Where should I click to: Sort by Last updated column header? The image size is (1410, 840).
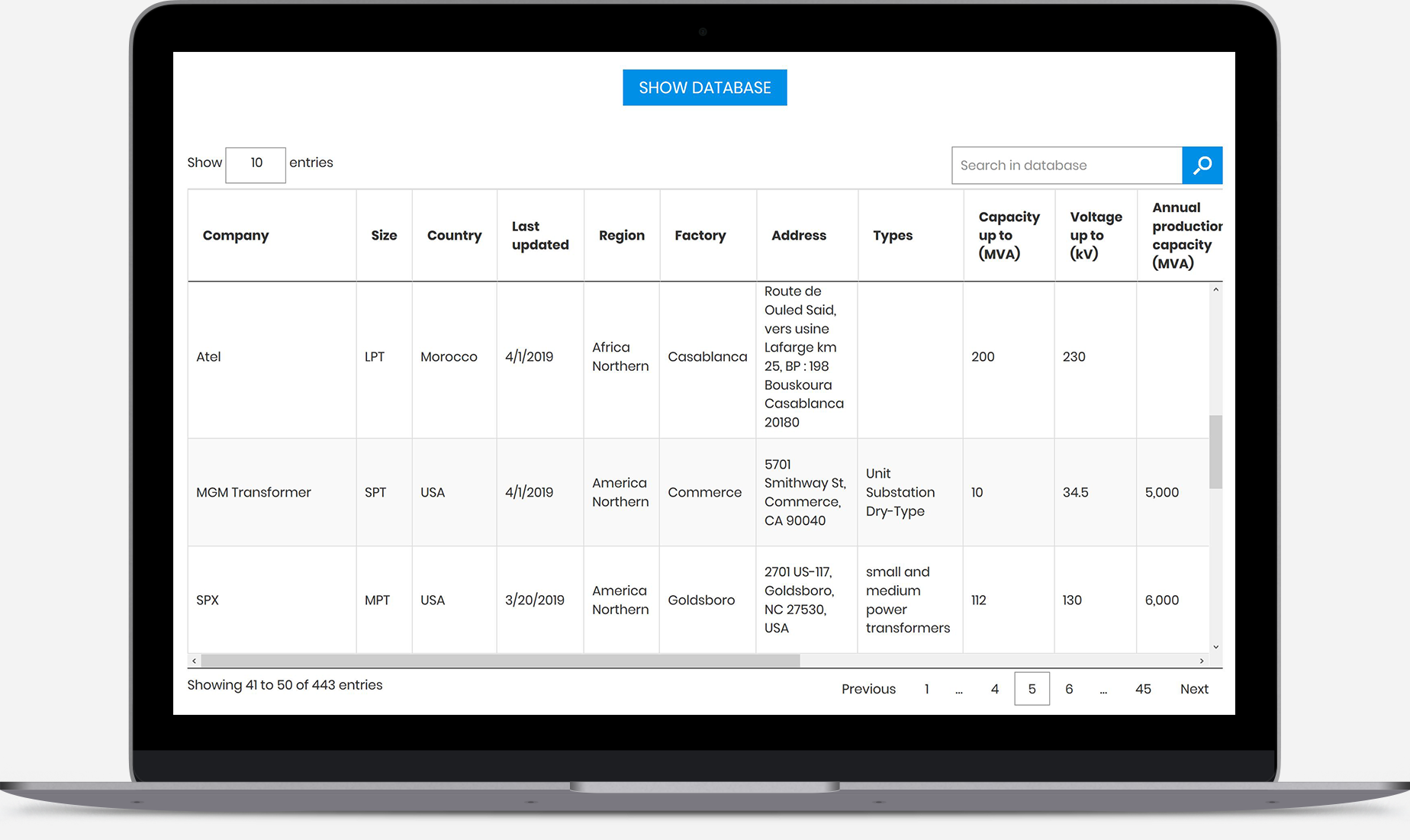[x=540, y=236]
